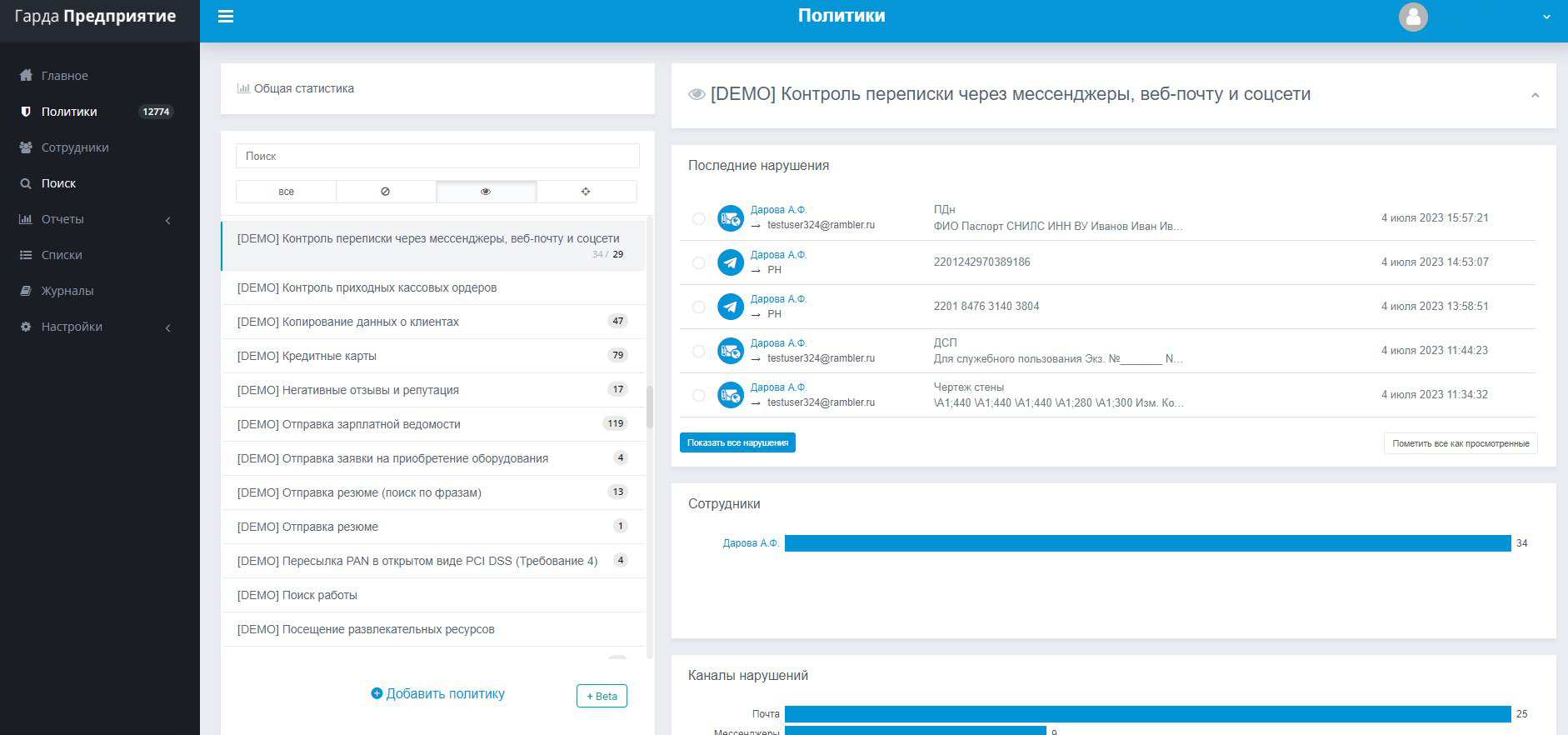This screenshot has height=735, width=1568.
Task: Select the eye filter icon tab
Action: click(486, 192)
